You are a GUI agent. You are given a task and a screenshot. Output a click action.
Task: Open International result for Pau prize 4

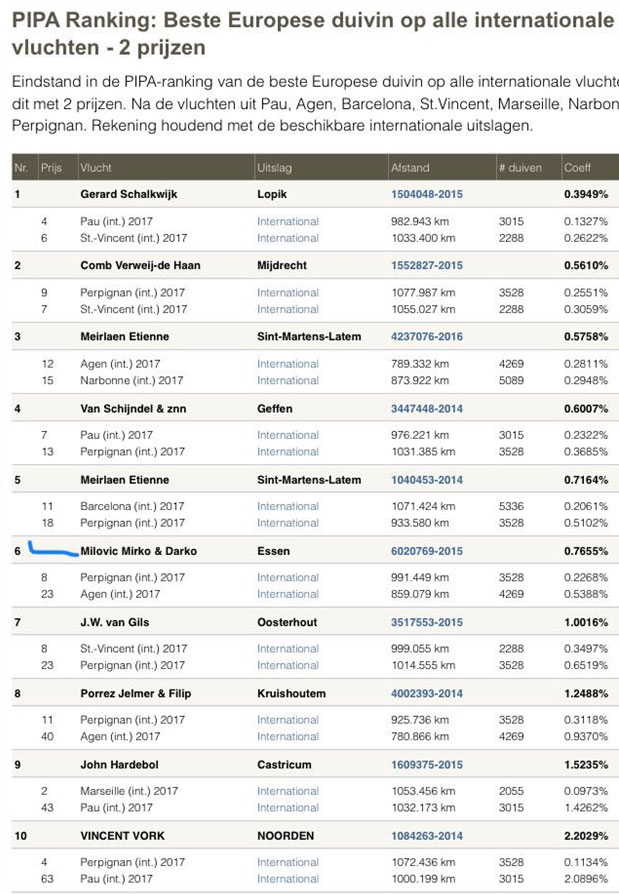288,221
